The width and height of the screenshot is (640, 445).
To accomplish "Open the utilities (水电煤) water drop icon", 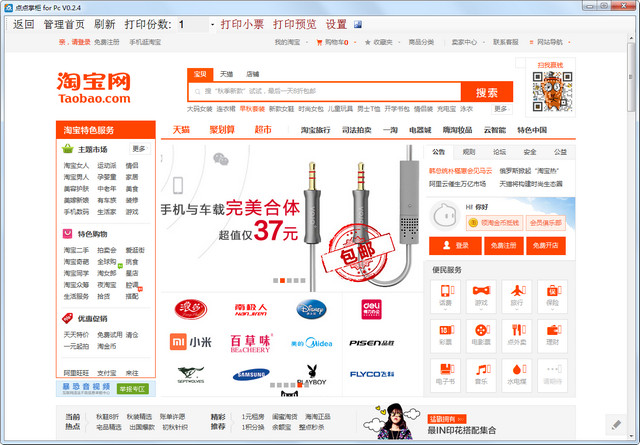I will tap(517, 371).
